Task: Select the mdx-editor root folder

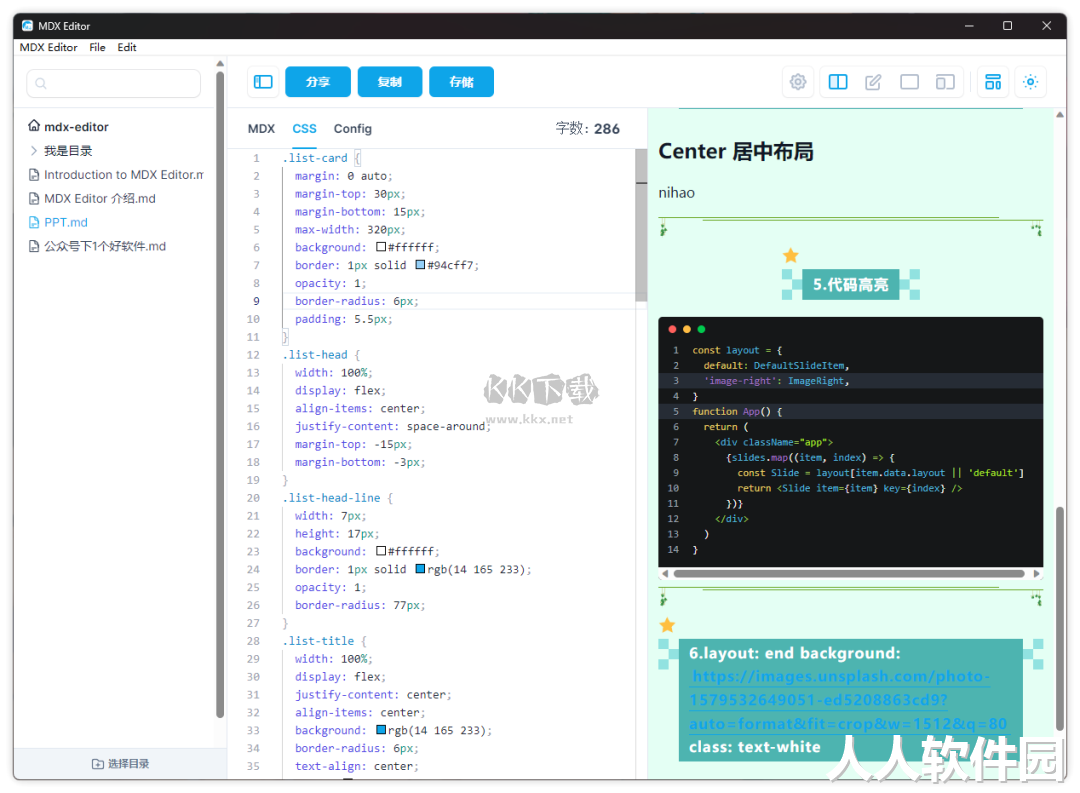Action: [76, 127]
